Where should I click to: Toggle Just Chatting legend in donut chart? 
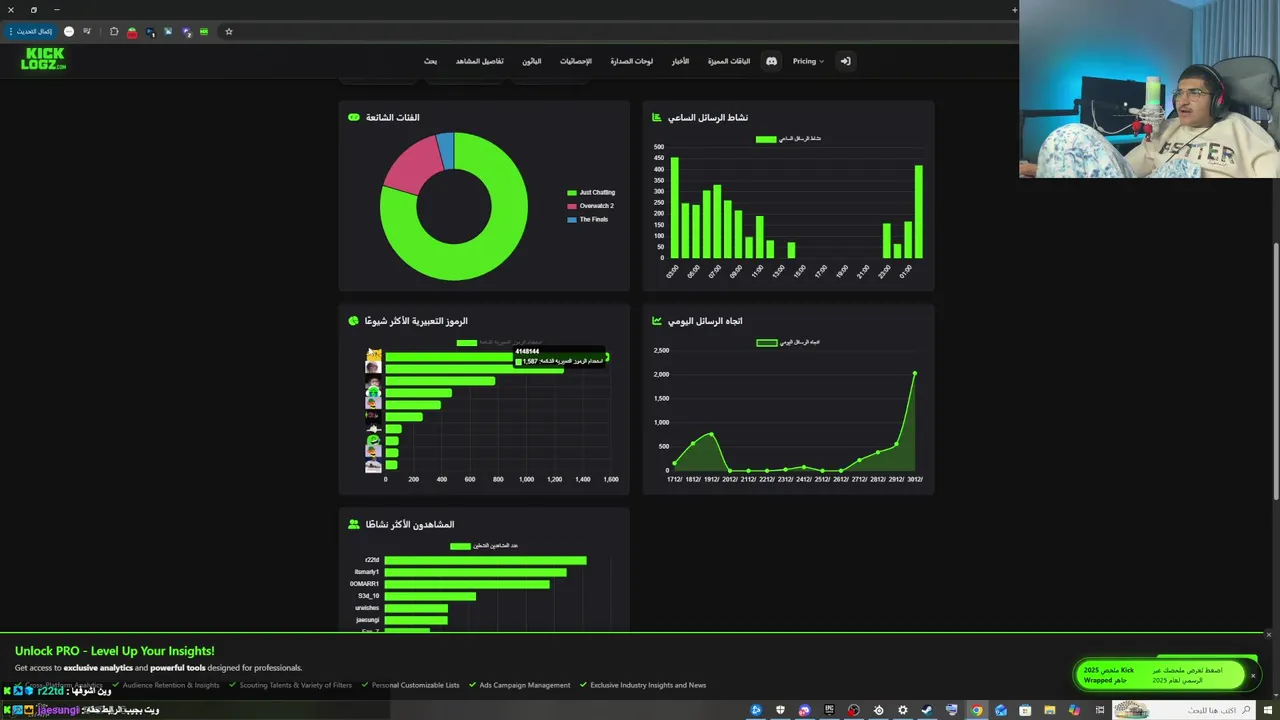pyautogui.click(x=591, y=192)
